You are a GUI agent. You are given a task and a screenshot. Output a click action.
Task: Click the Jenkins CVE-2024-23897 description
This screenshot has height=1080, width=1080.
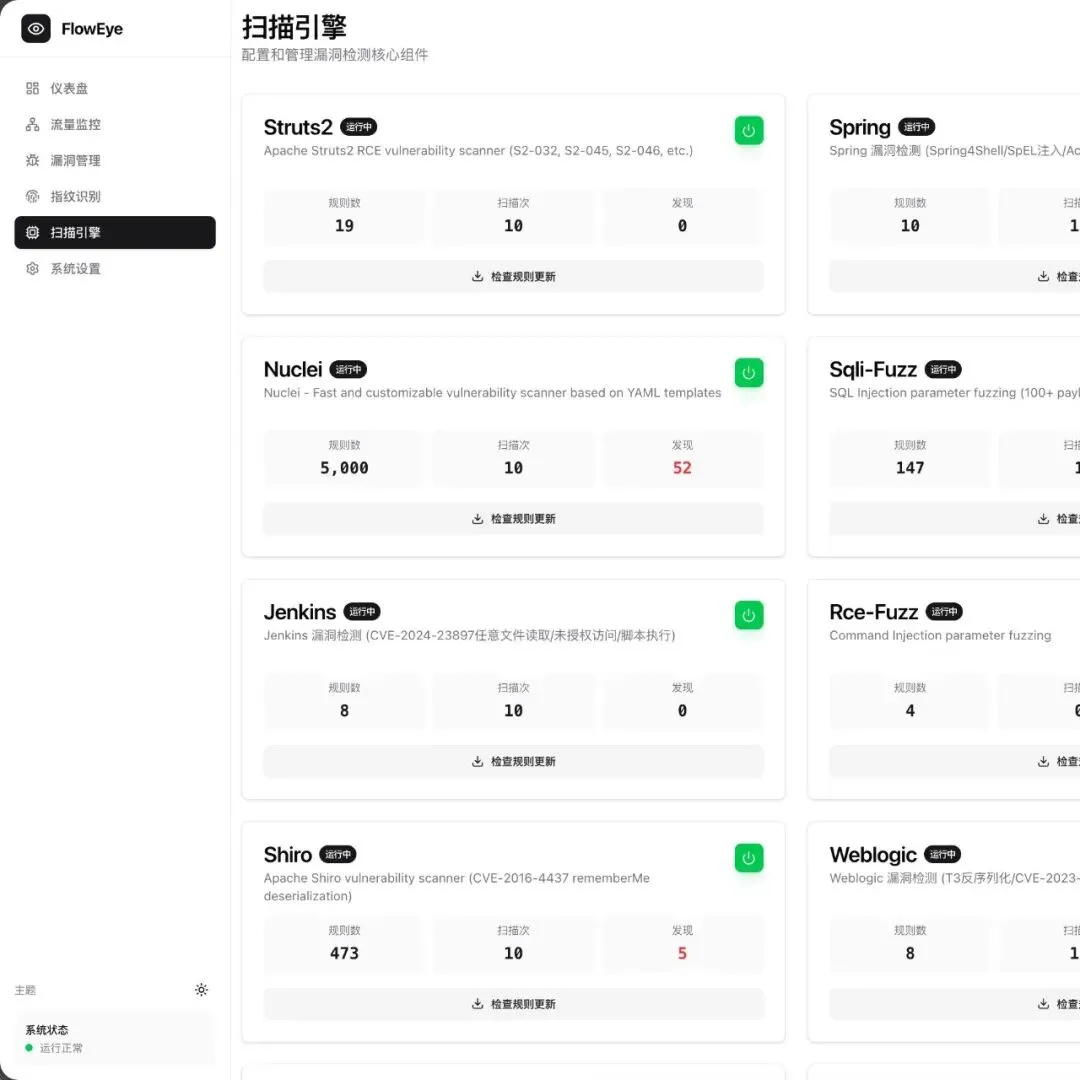pyautogui.click(x=469, y=636)
